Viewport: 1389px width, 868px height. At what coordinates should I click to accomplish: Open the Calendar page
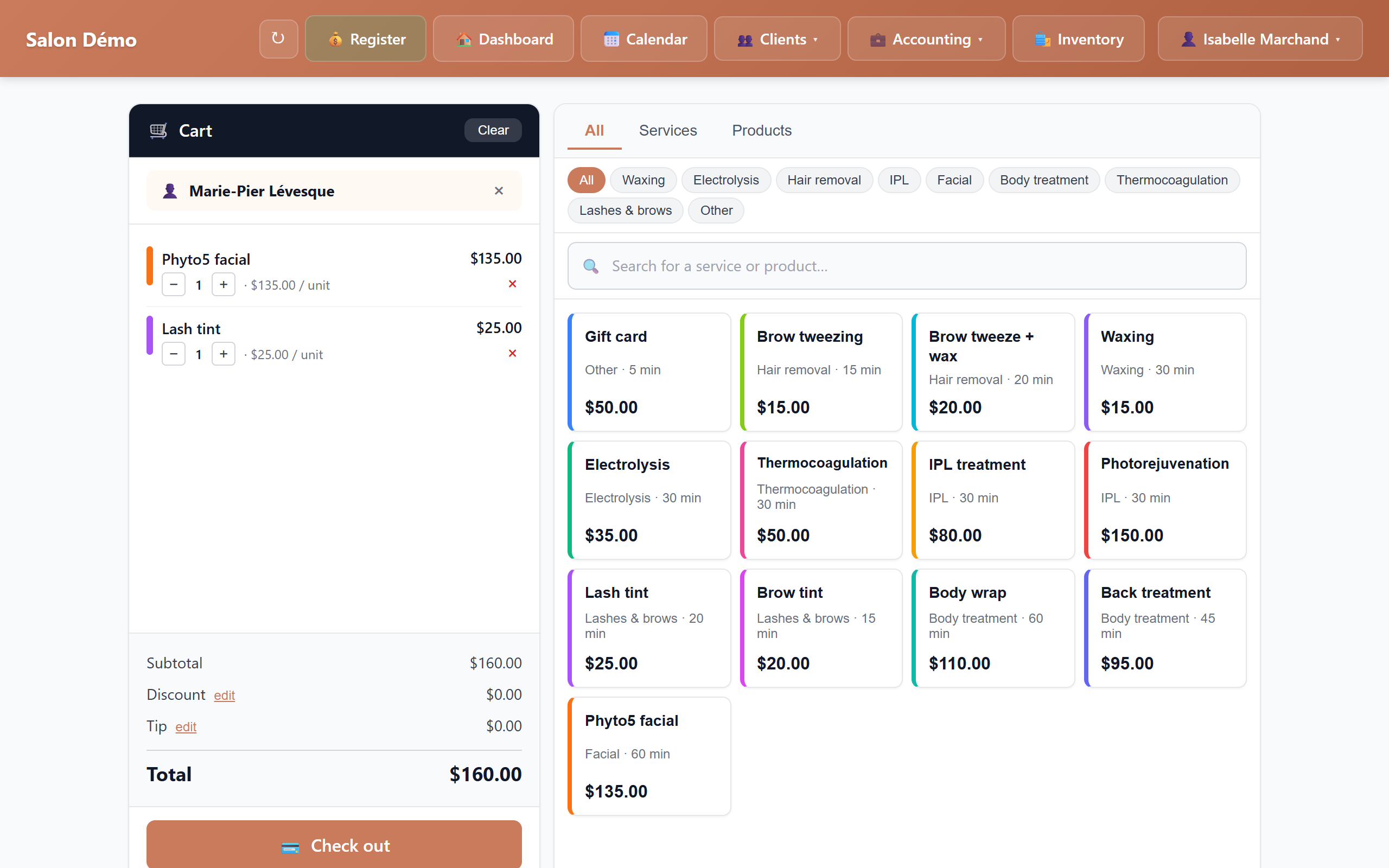click(643, 39)
